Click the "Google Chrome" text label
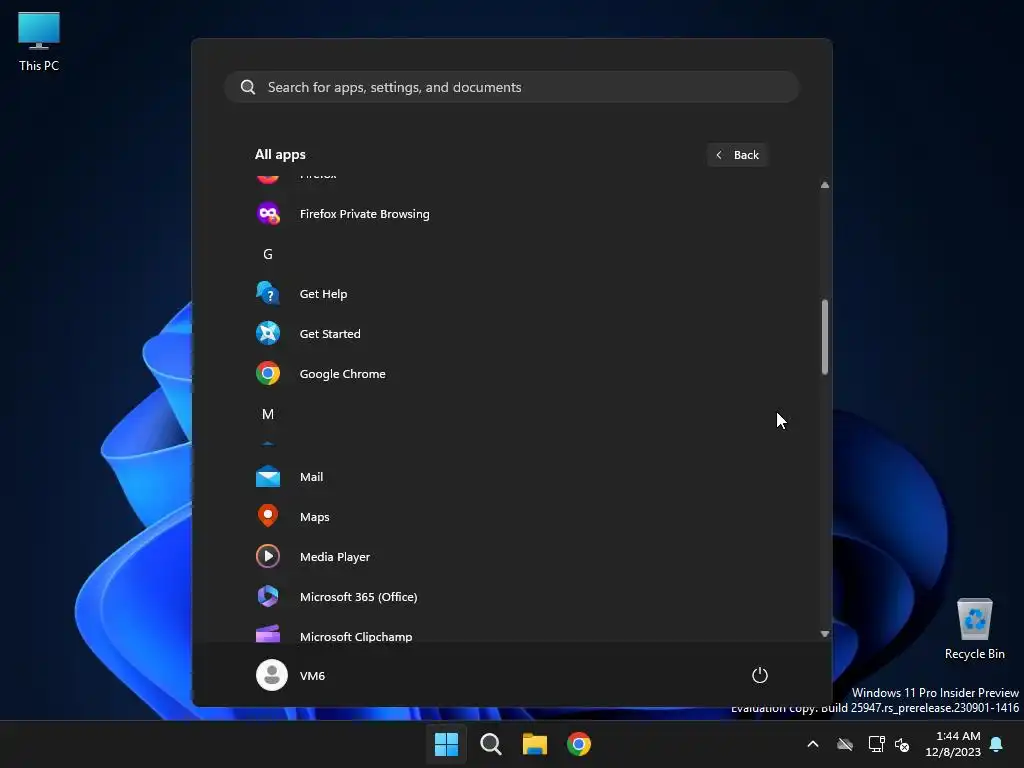The height and width of the screenshot is (768, 1024). (342, 374)
